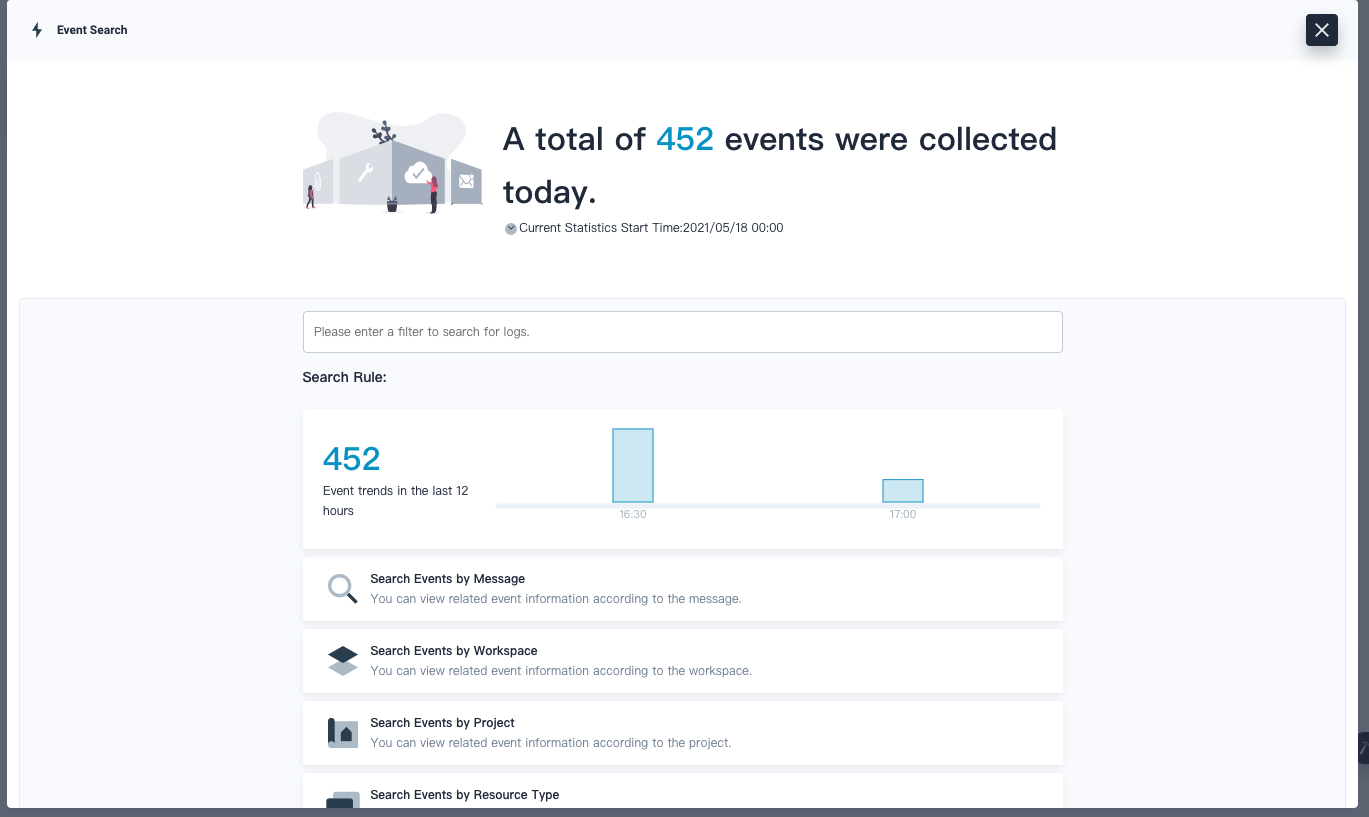The height and width of the screenshot is (817, 1369).
Task: Click the stacked layers Workspace icon
Action: tap(342, 661)
